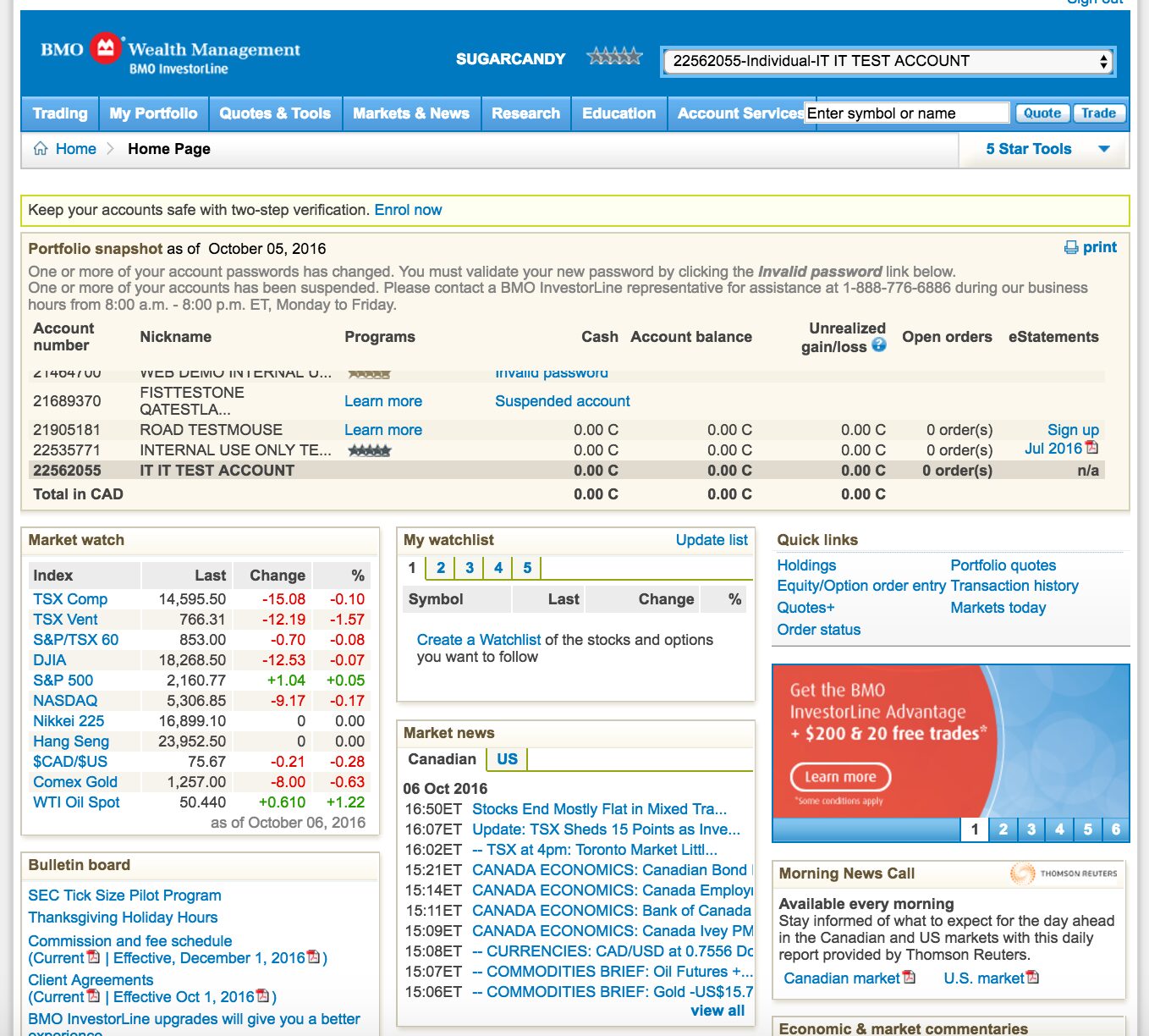Open the My Portfolio menu
Screen dimensions: 1149x1036
click(153, 113)
